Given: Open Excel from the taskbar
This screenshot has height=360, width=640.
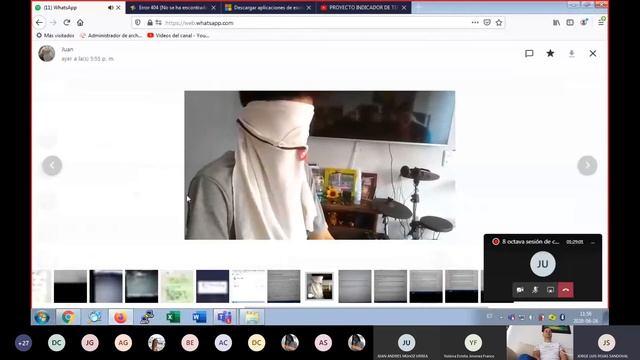Looking at the screenshot, I should 173,317.
